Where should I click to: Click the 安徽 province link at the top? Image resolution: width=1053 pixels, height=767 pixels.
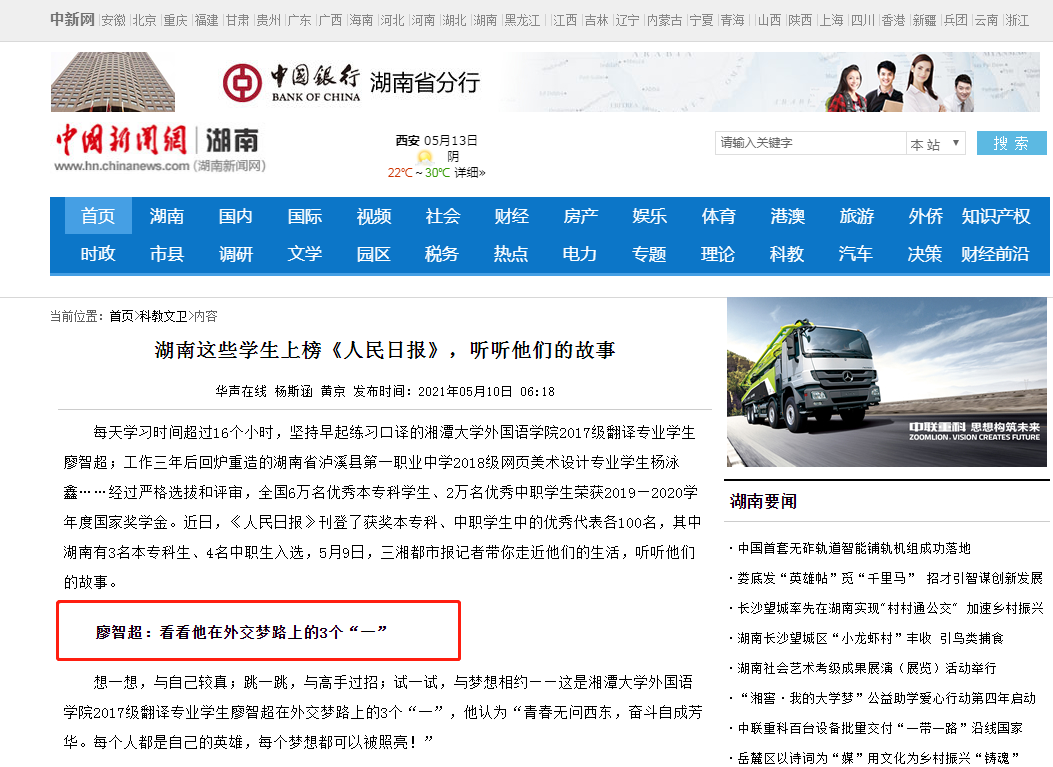pos(114,17)
